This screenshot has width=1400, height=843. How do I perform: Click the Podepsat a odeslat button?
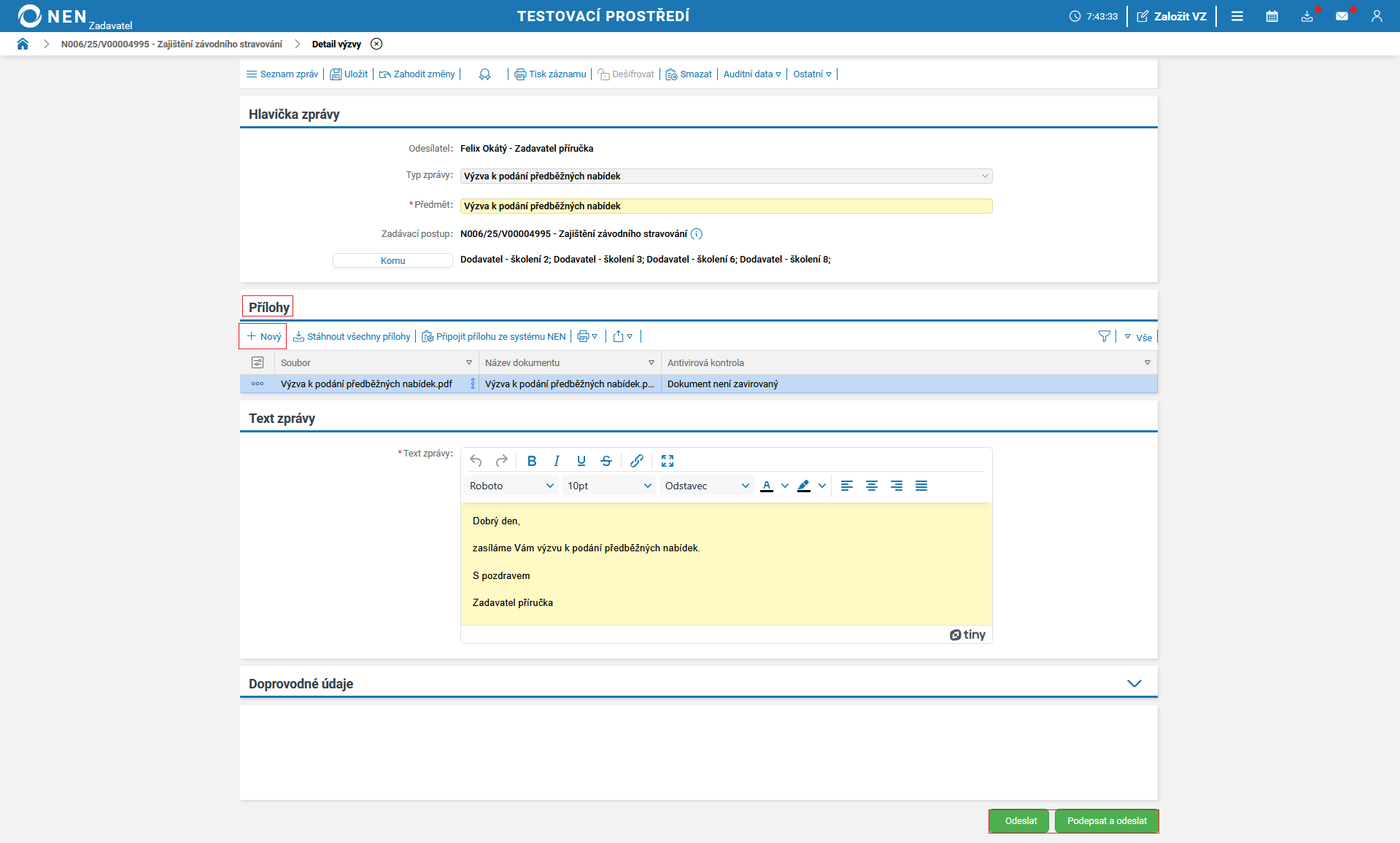(1106, 820)
